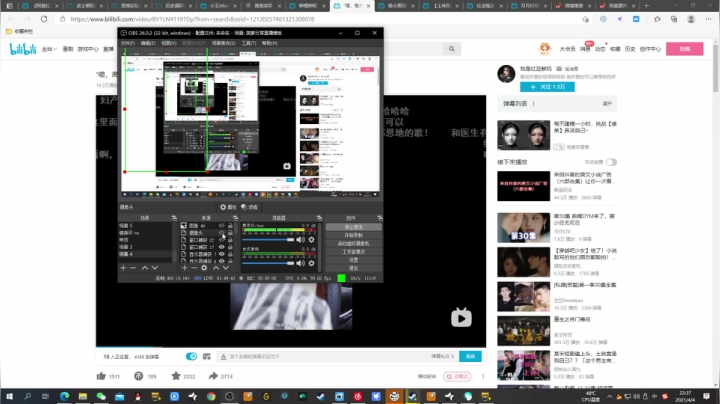Follow the uploader with the 关注 button

tap(547, 87)
